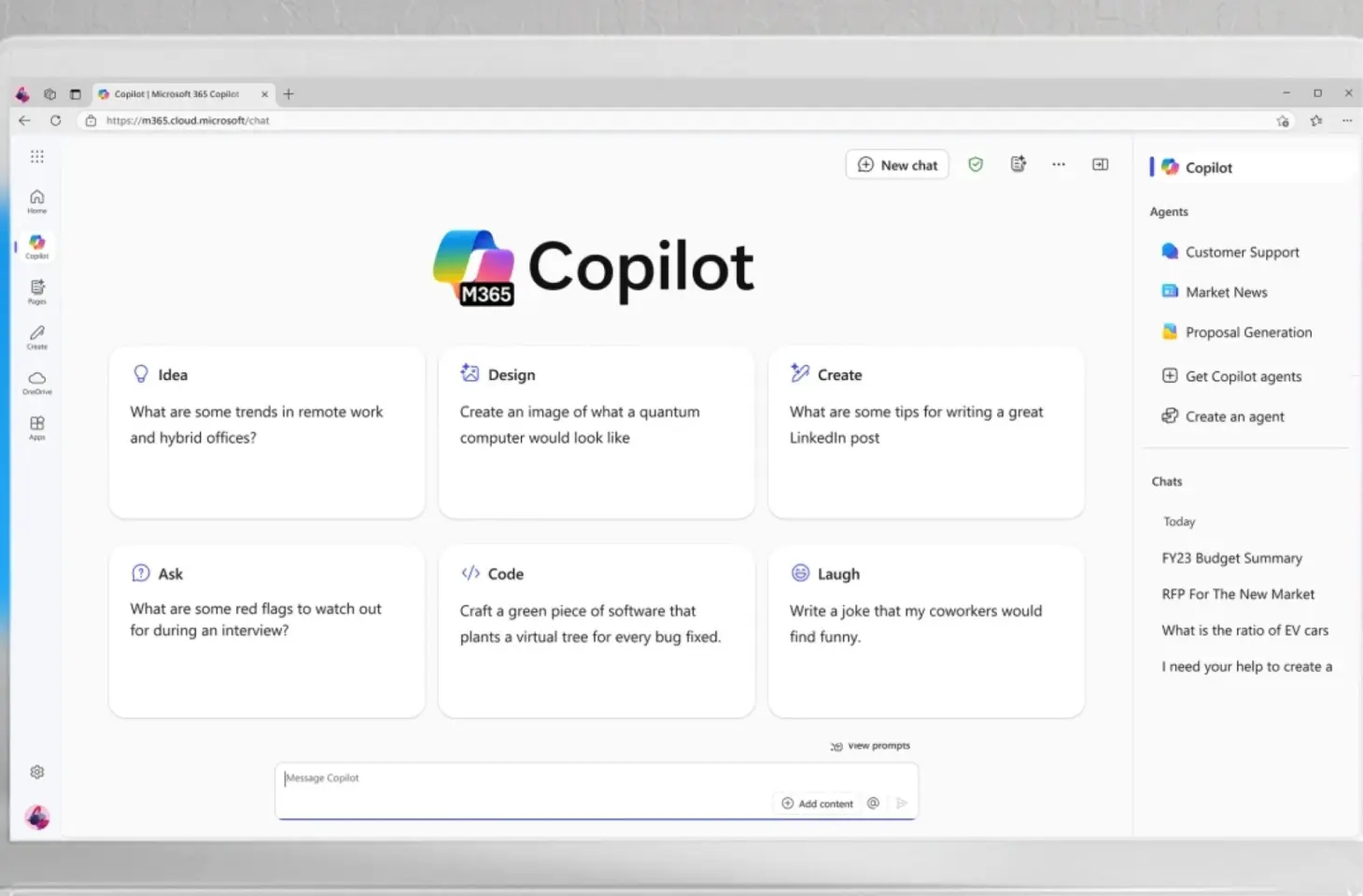Click browser back arrow
Image resolution: width=1363 pixels, height=896 pixels.
coord(24,120)
